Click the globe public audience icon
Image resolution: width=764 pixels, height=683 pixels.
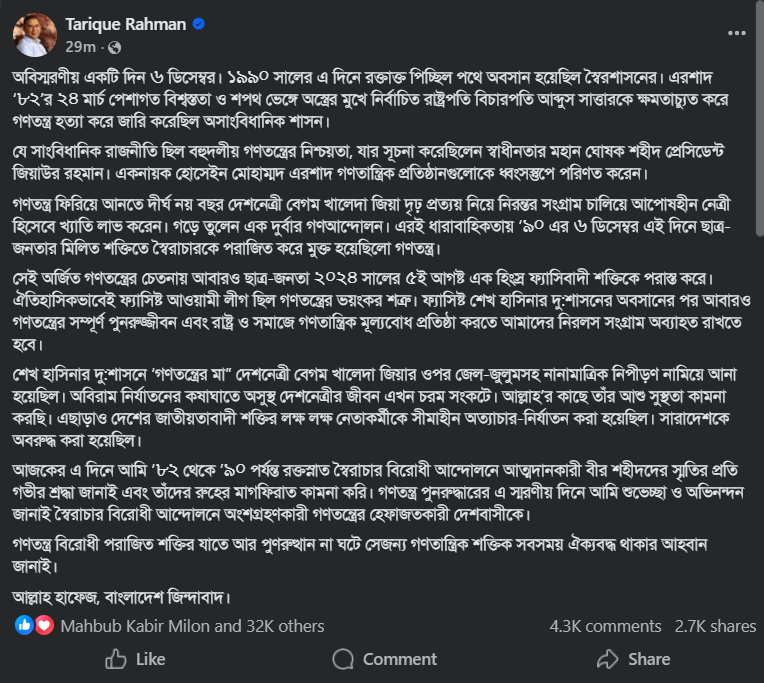pos(113,47)
